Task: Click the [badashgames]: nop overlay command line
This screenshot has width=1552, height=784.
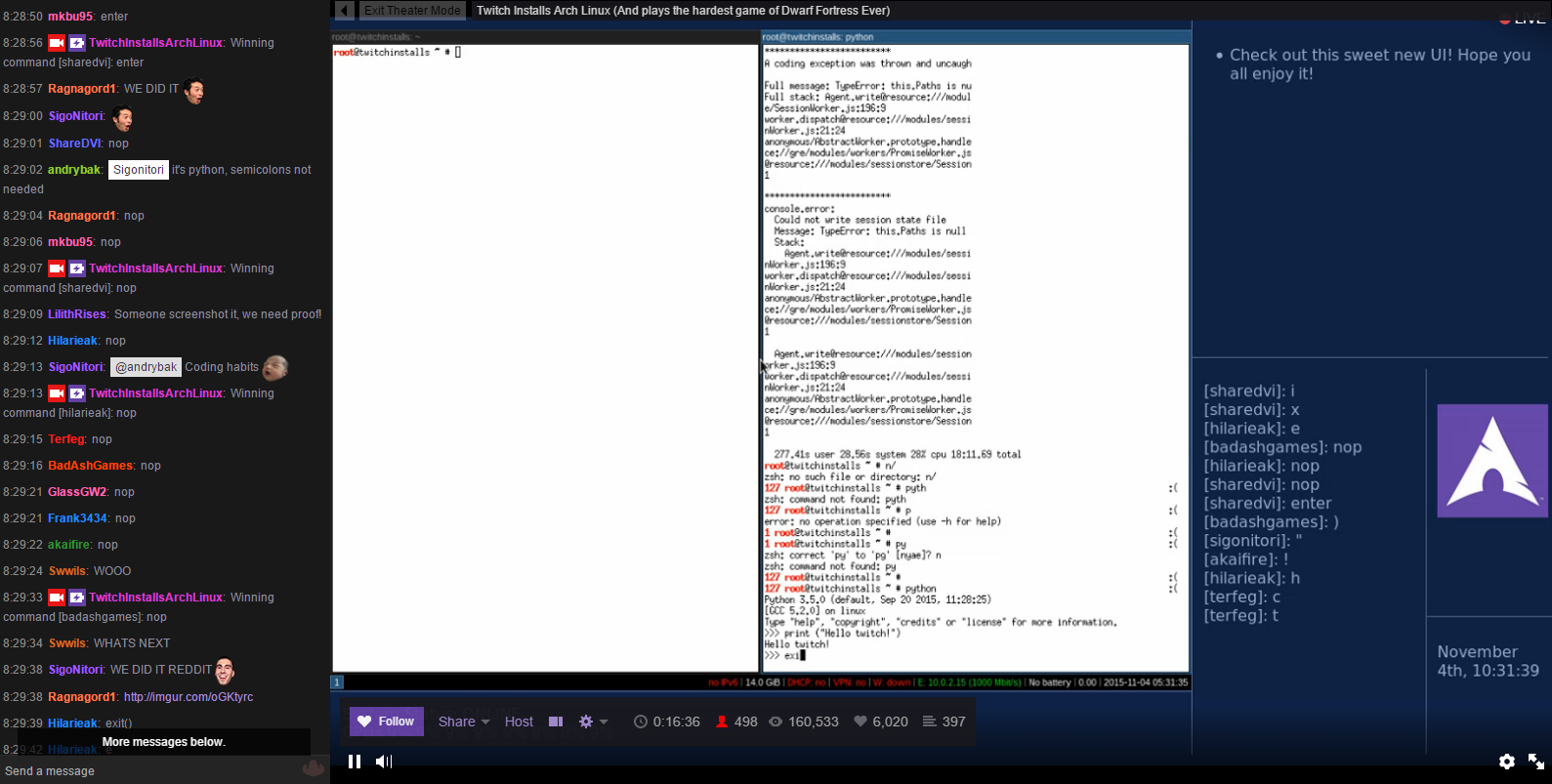Action: coord(1282,447)
